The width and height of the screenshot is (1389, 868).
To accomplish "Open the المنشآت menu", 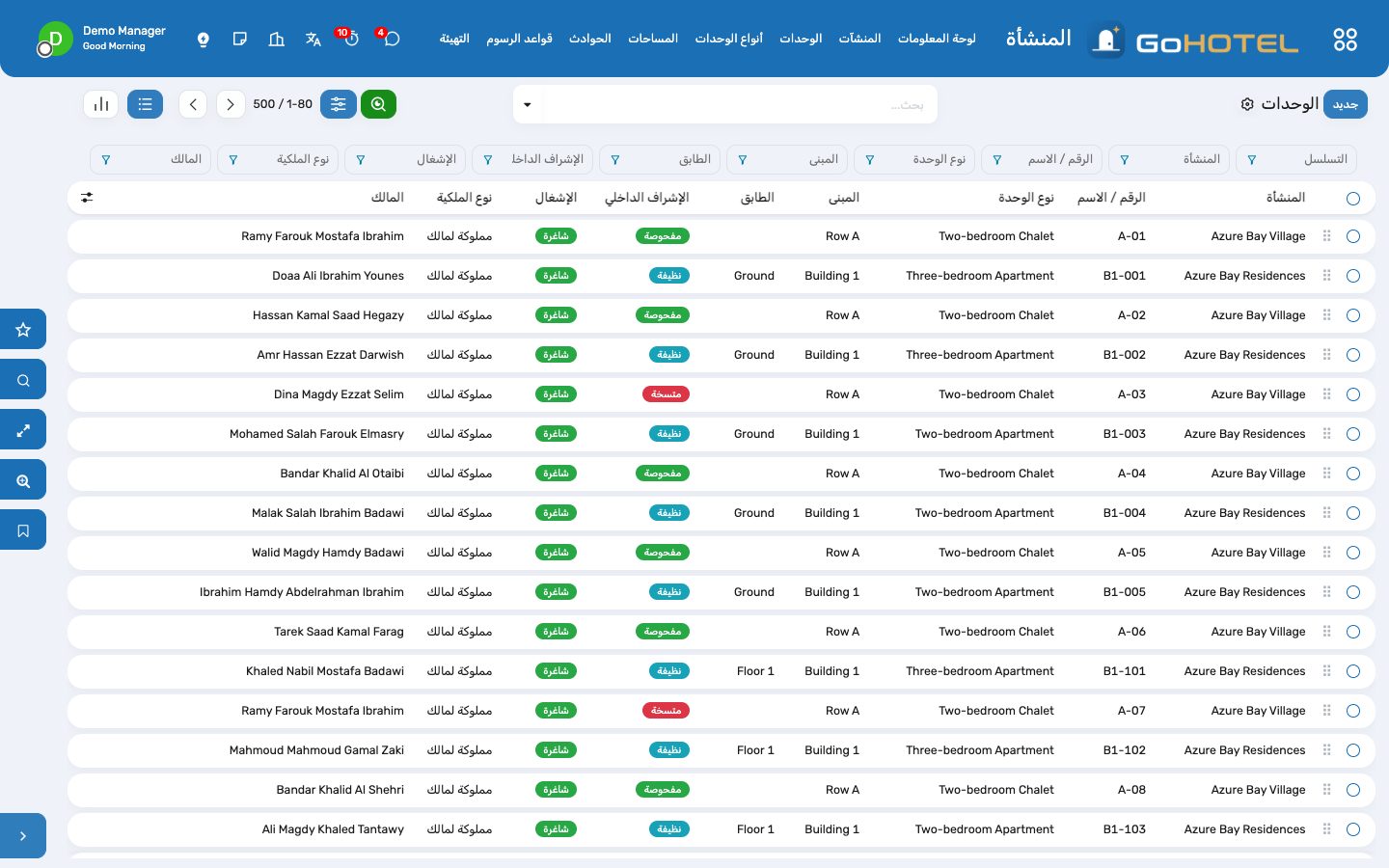I will click(x=859, y=39).
